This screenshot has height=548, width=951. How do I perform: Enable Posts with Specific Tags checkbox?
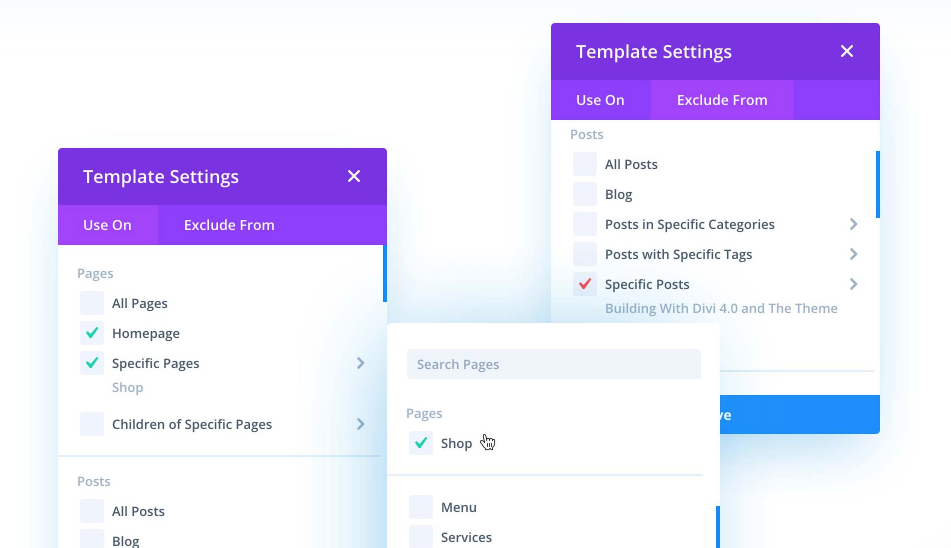[x=585, y=254]
